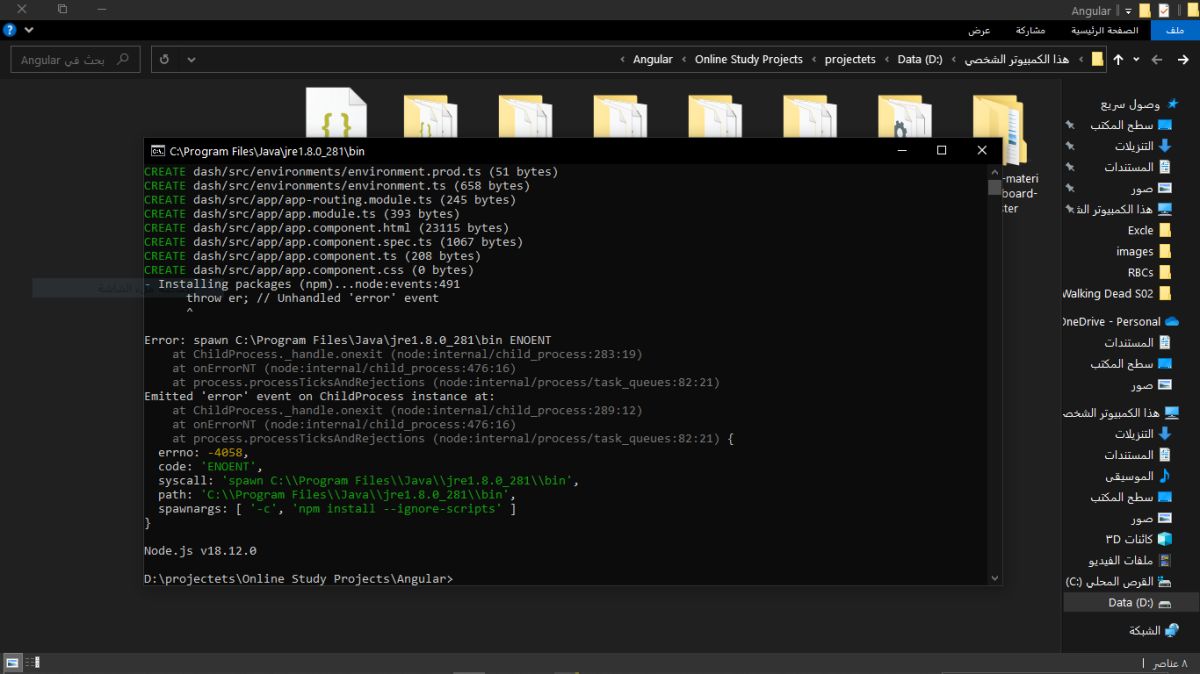Click 'CREATE dash/src/app/app.module.ts' console line
This screenshot has height=674, width=1200.
click(302, 214)
